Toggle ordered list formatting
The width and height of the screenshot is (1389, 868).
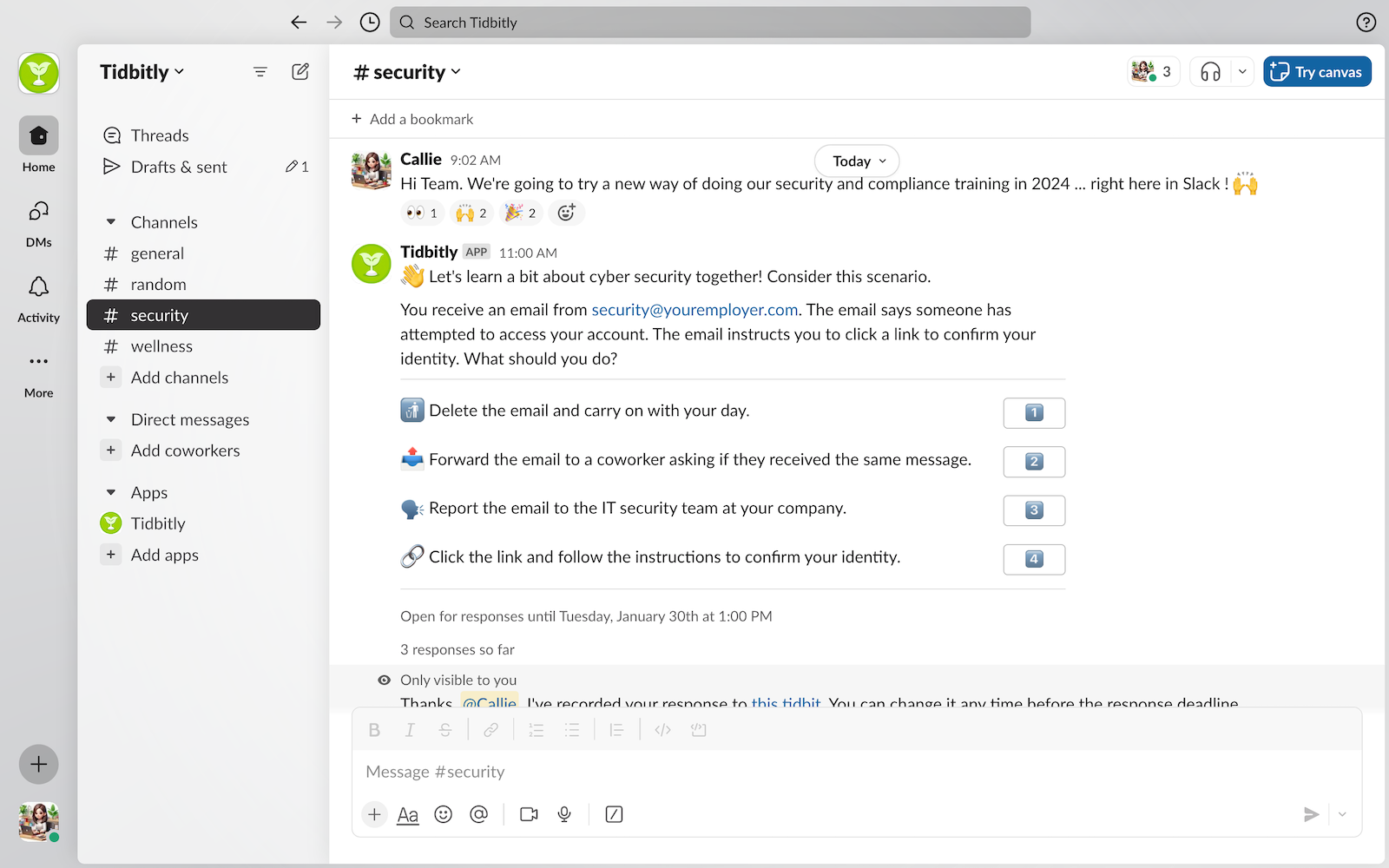click(536, 730)
